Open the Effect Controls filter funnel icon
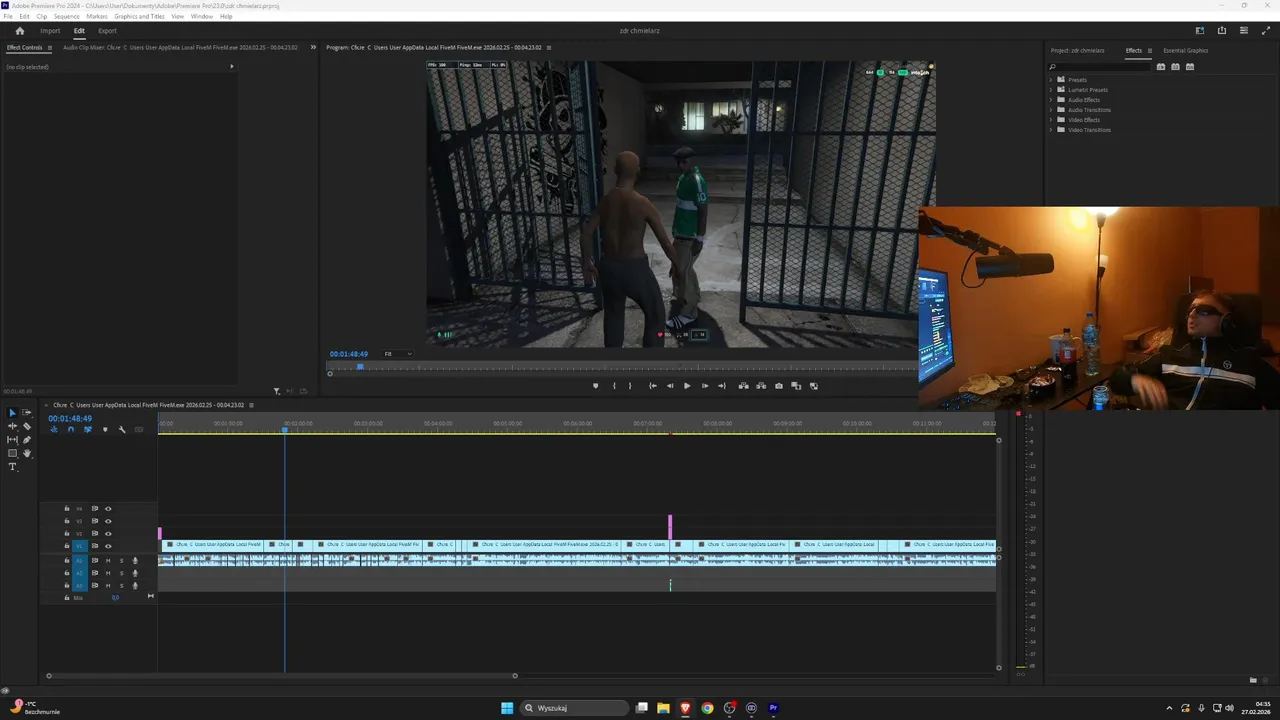 277,391
